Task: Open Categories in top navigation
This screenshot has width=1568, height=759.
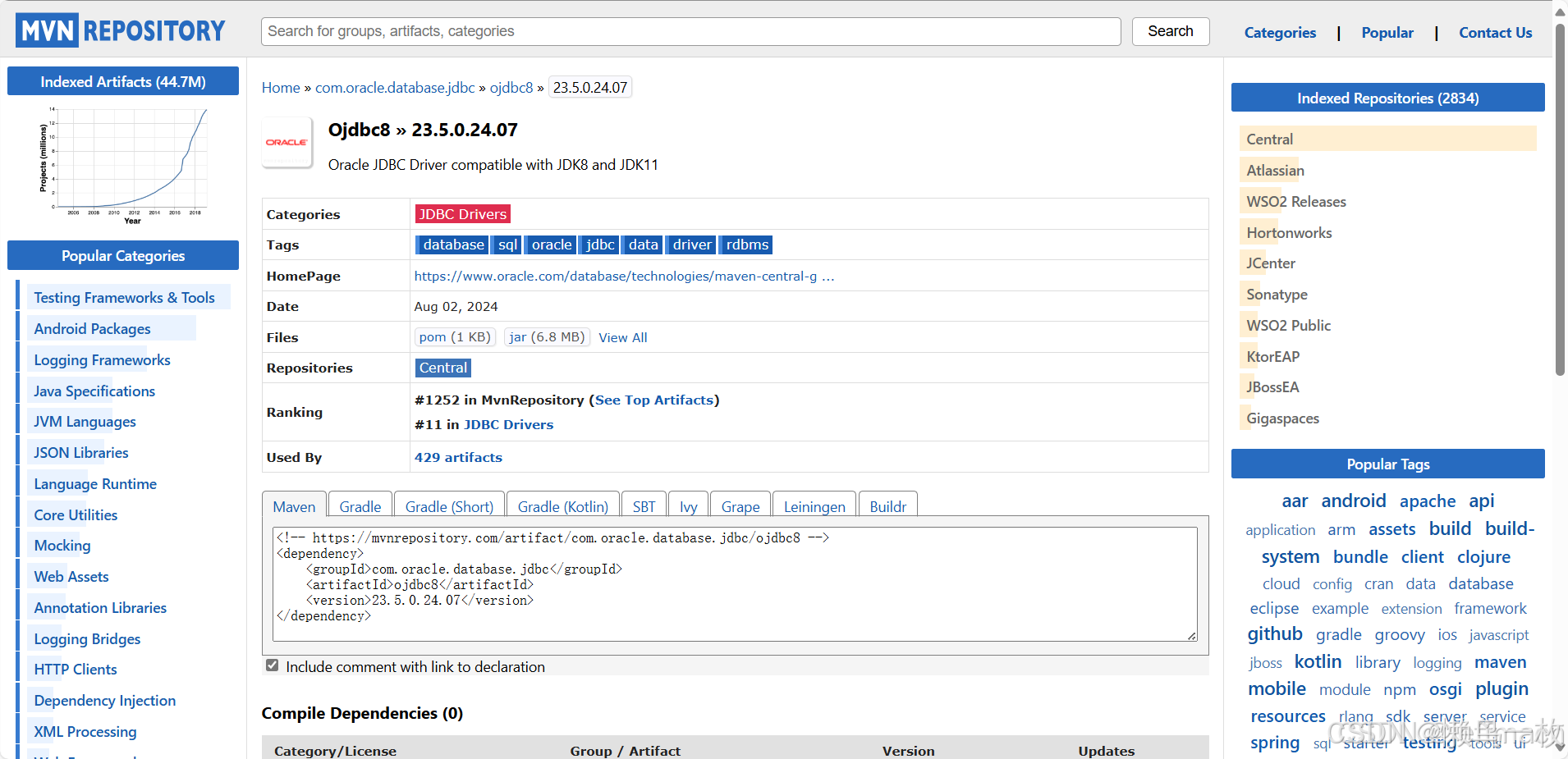Action: click(1280, 33)
